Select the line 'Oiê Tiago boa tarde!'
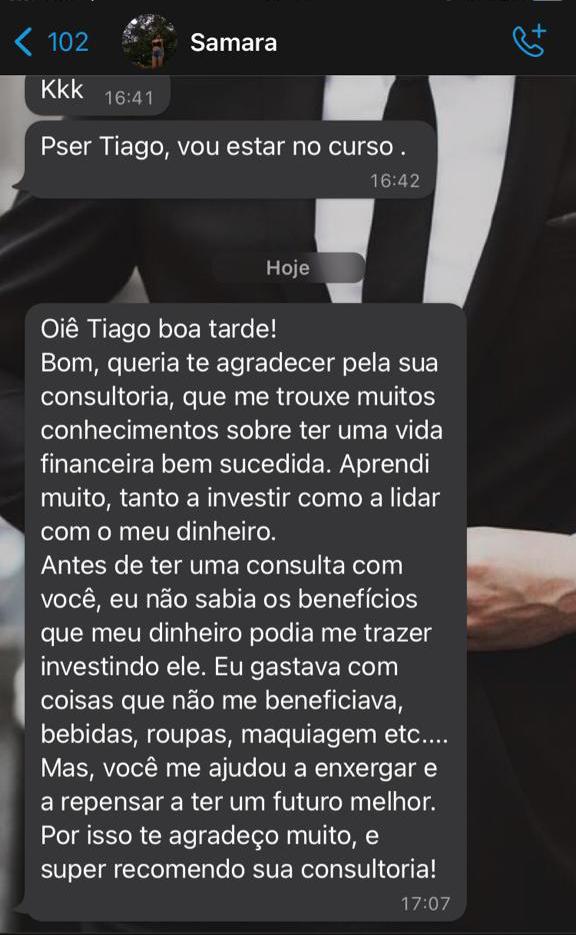Image resolution: width=576 pixels, height=935 pixels. pyautogui.click(x=159, y=329)
